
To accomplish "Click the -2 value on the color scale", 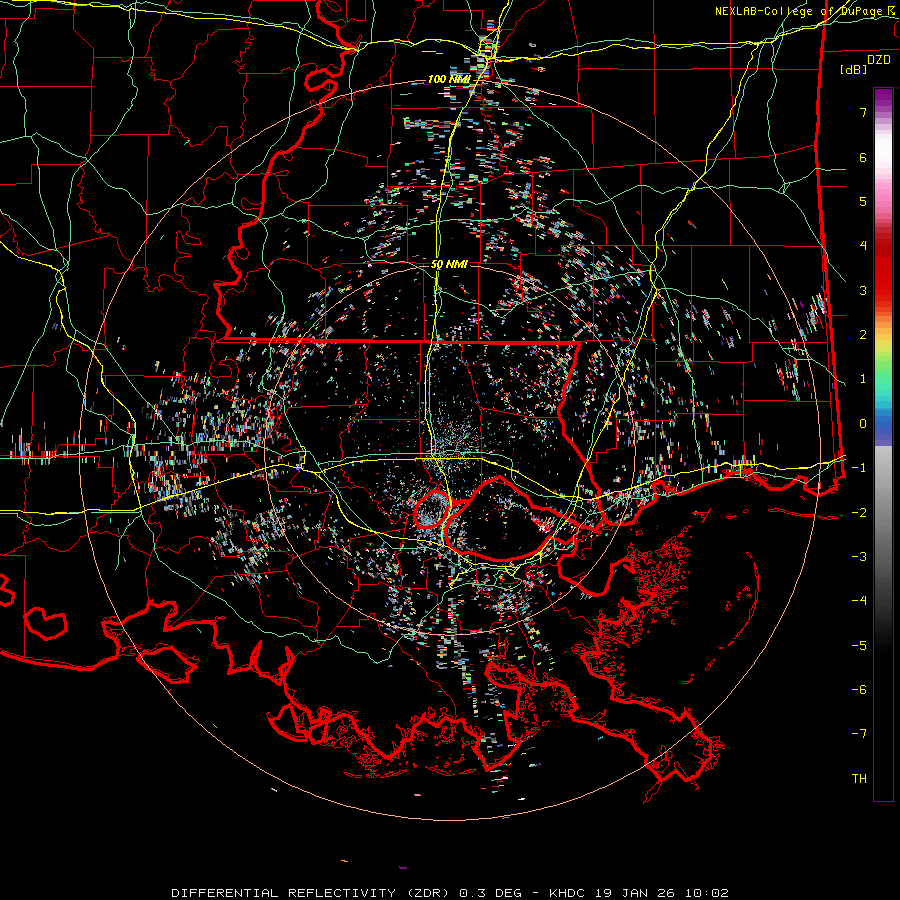I will coord(859,512).
